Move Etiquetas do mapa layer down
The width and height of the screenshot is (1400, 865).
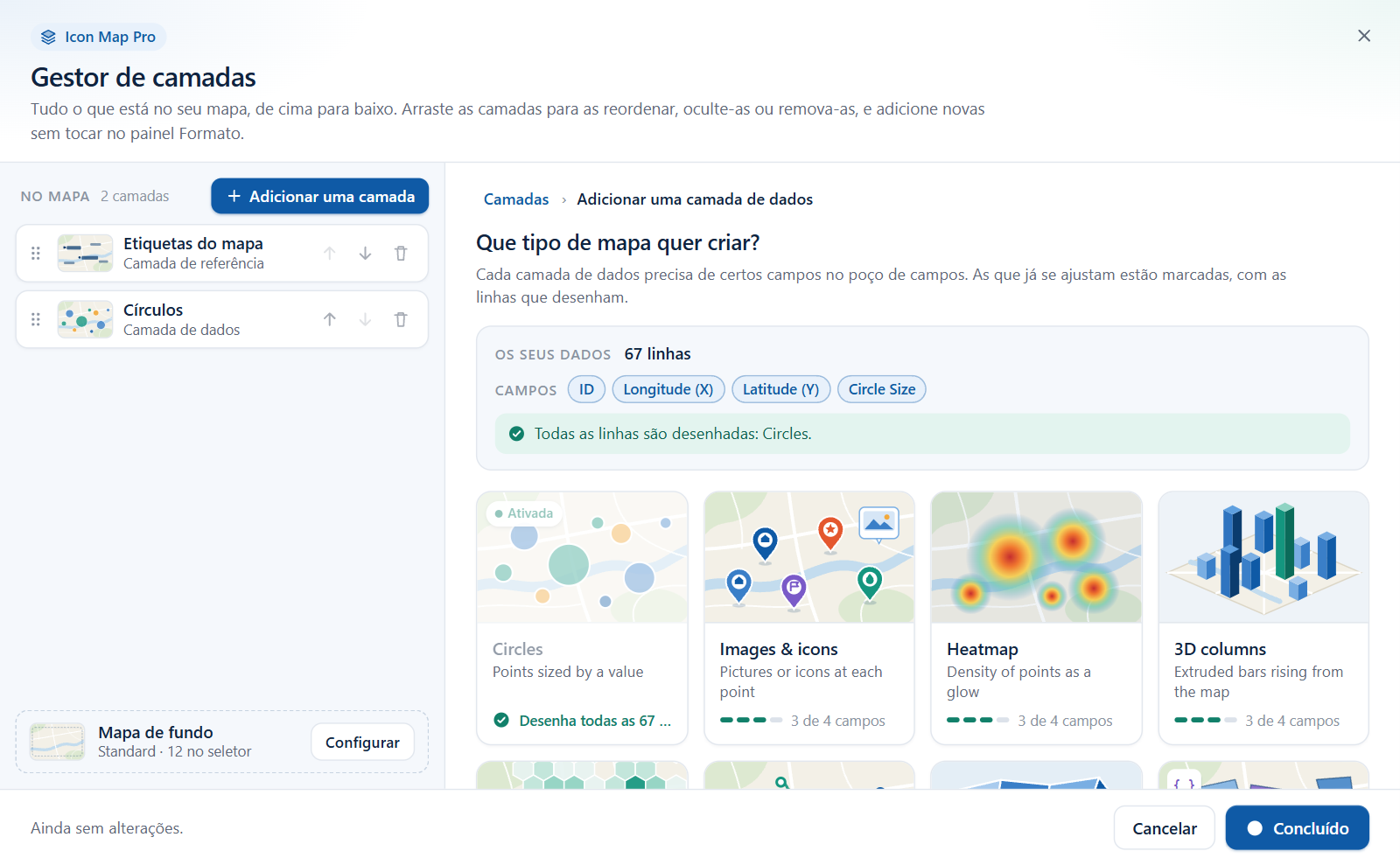365,253
